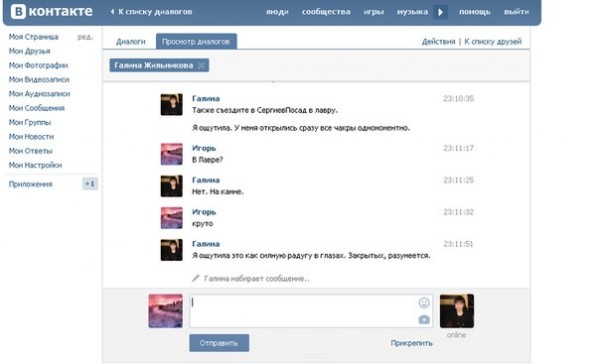Click the Прикрепить attach link
600x364 pixels.
(x=411, y=343)
